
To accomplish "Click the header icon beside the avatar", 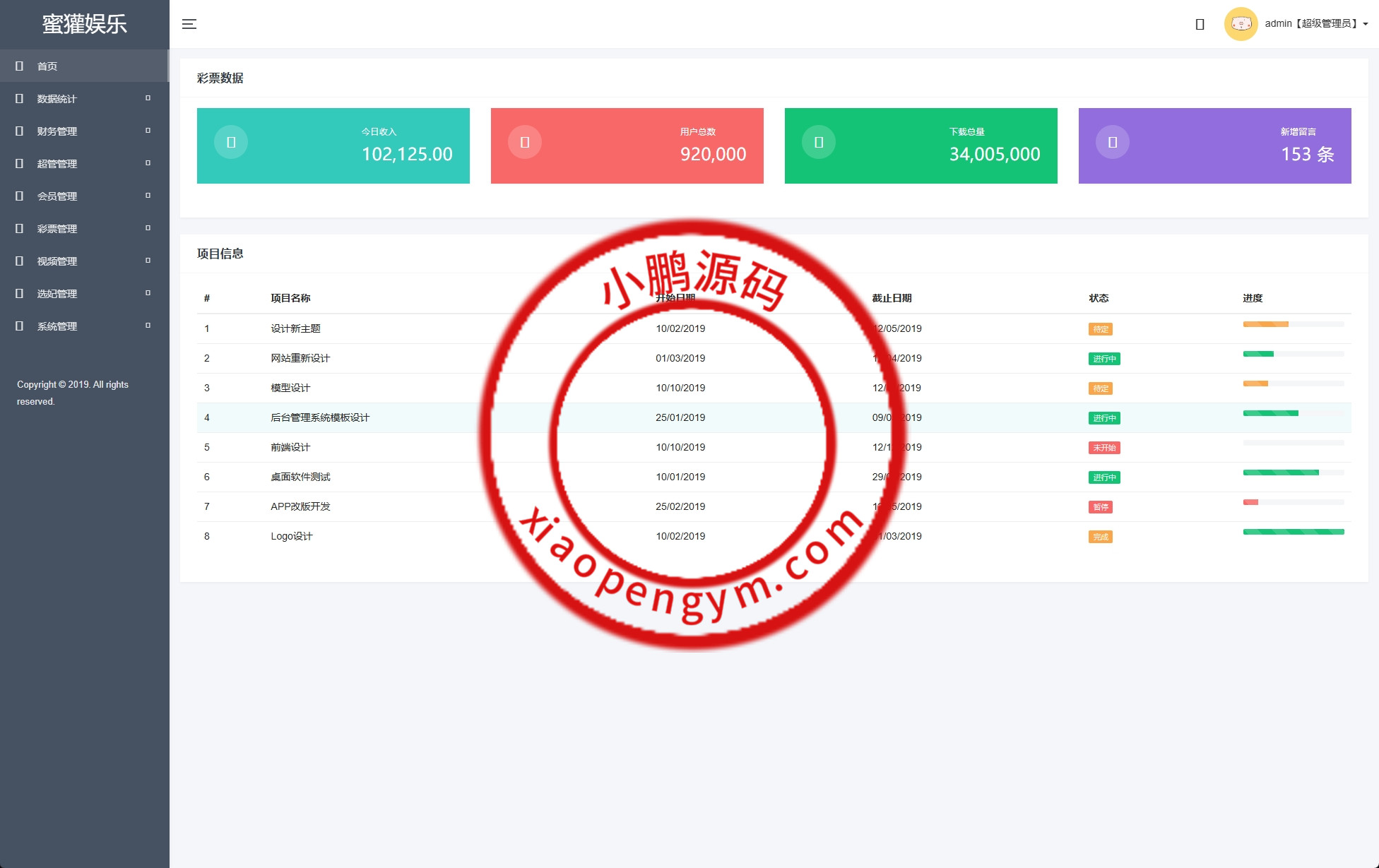I will [1200, 25].
